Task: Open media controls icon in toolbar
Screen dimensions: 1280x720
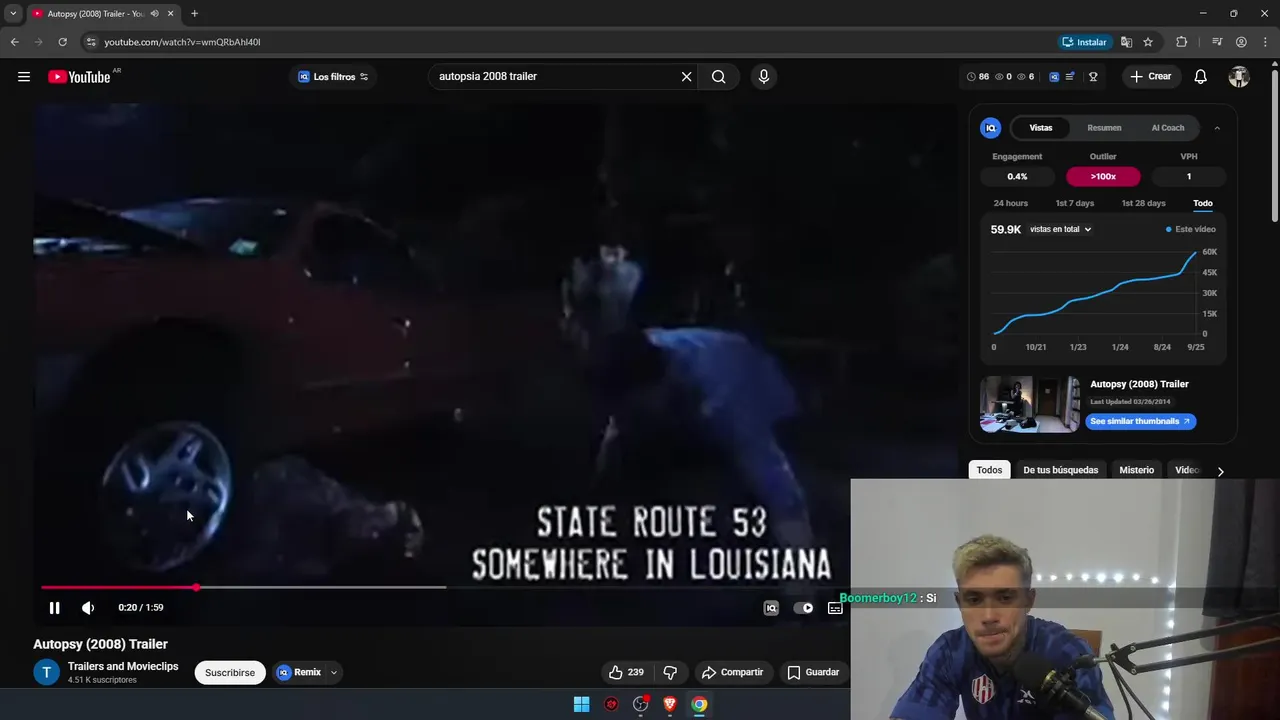Action: 1217,42
